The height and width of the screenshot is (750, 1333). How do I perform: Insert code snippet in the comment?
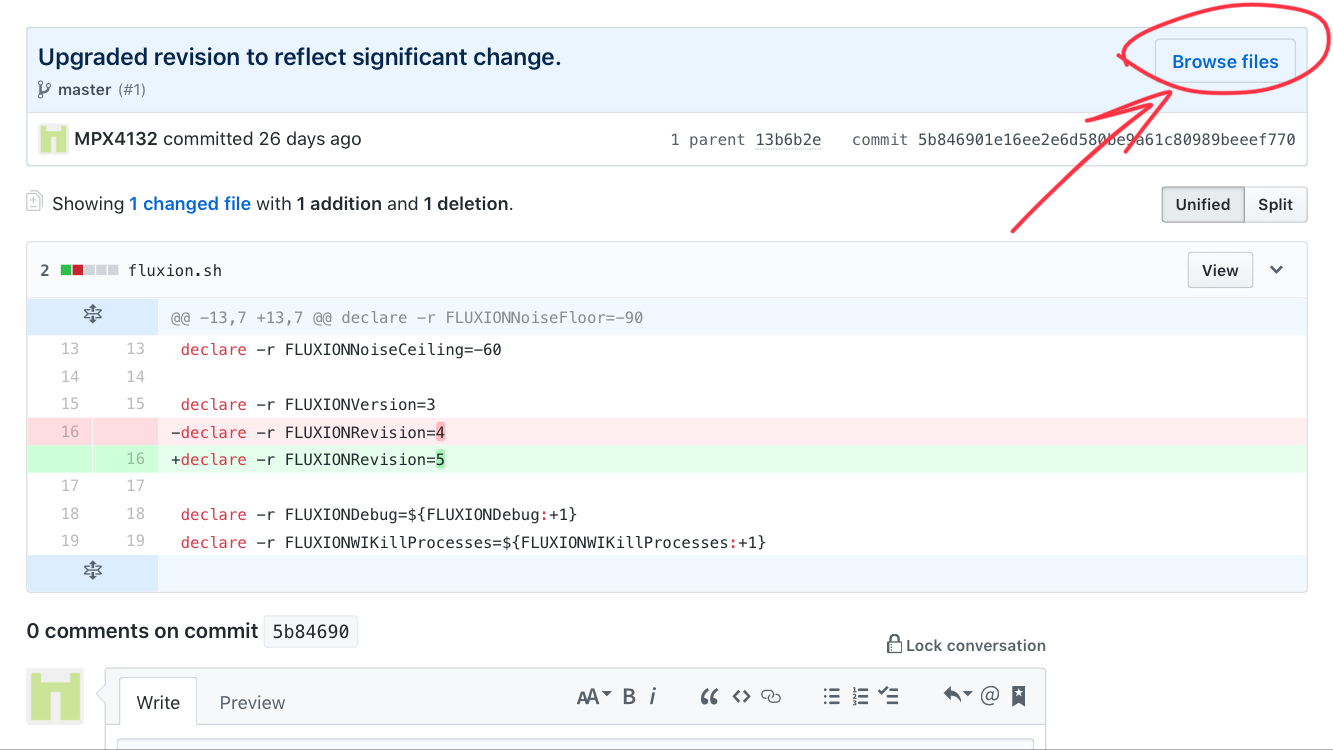click(741, 697)
